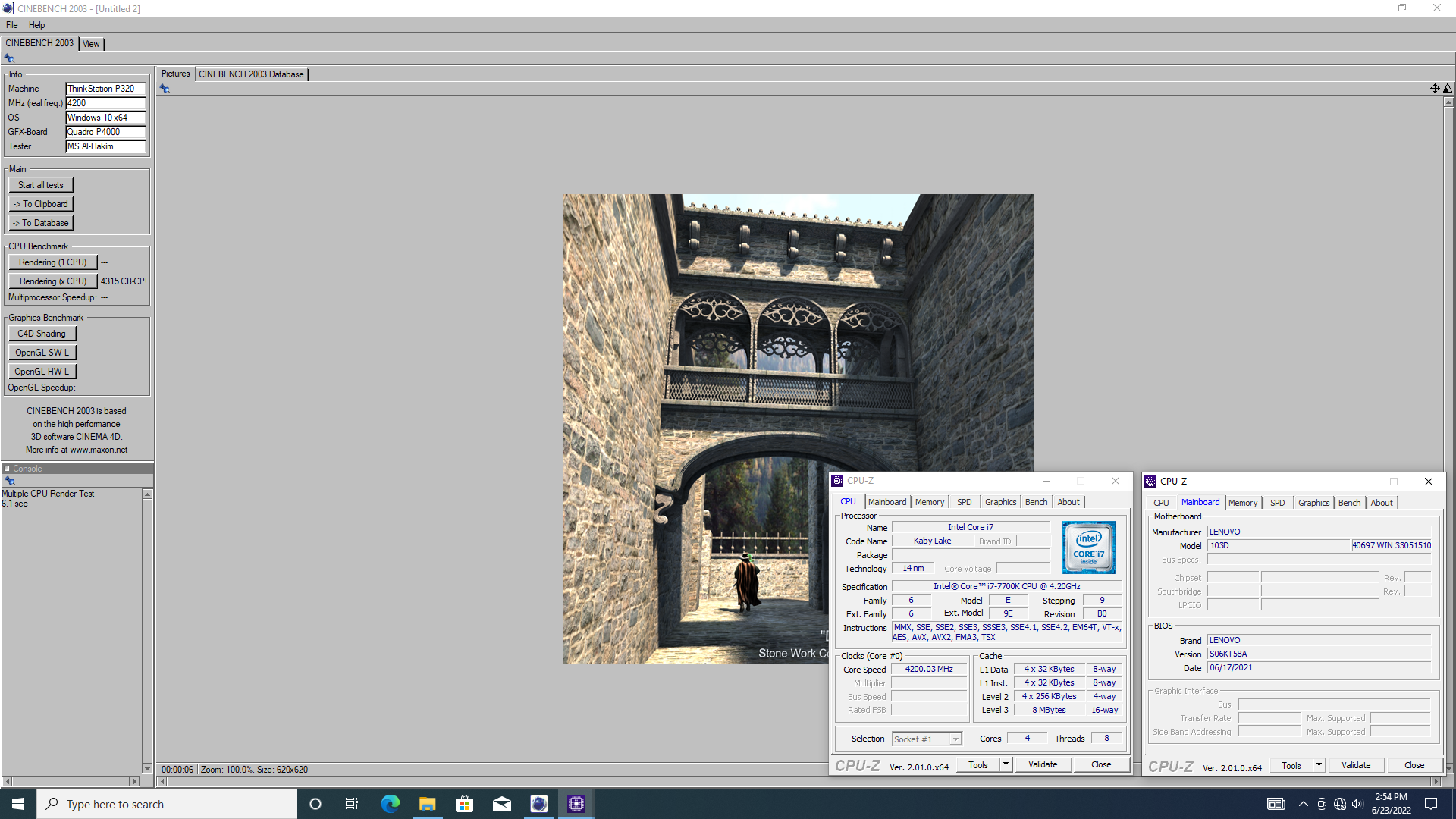Click Validate in right CPU-Z window
The width and height of the screenshot is (1456, 819).
click(1356, 765)
